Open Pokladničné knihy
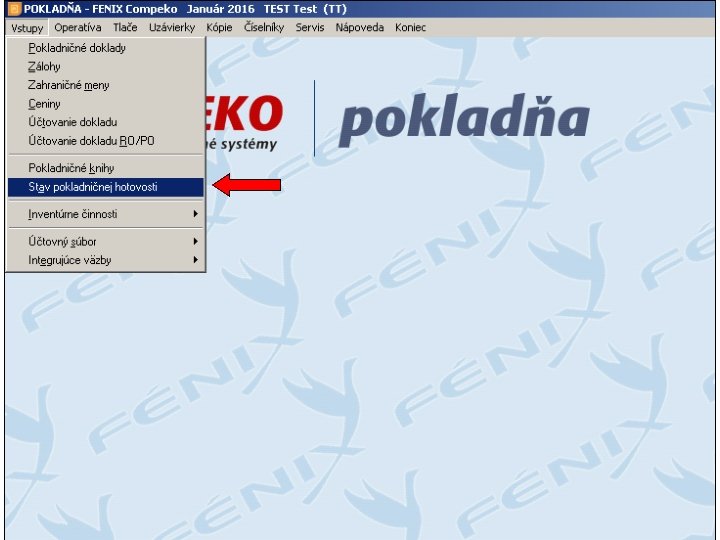720x540 pixels. pos(106,168)
